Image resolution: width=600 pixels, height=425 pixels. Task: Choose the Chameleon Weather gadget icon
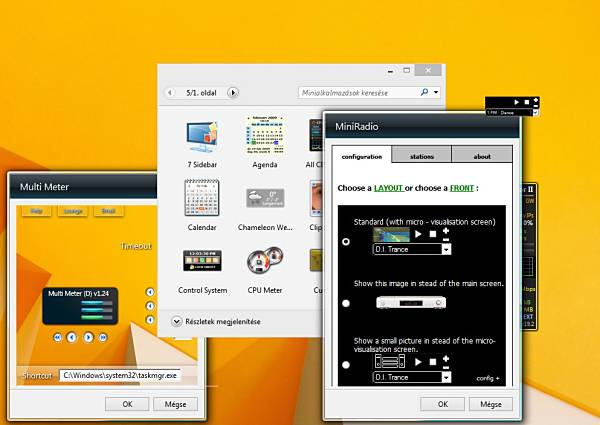[x=265, y=198]
